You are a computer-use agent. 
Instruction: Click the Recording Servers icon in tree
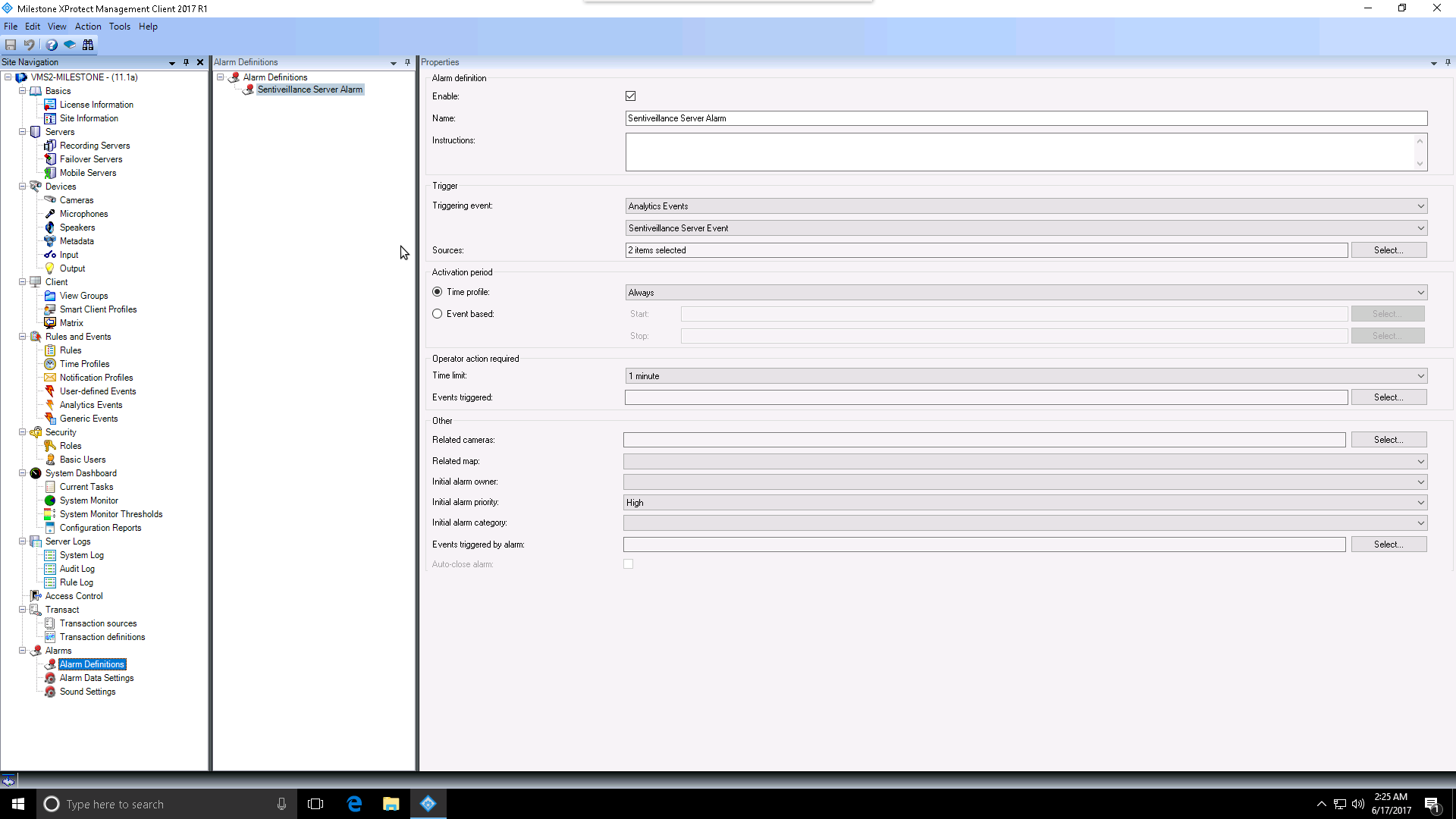tap(50, 146)
